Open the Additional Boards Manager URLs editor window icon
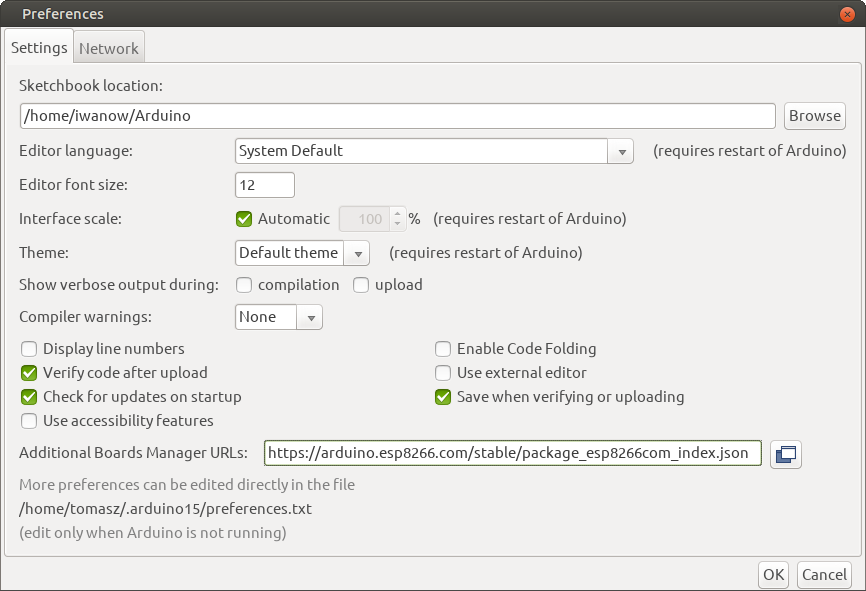This screenshot has width=866, height=591. point(786,454)
